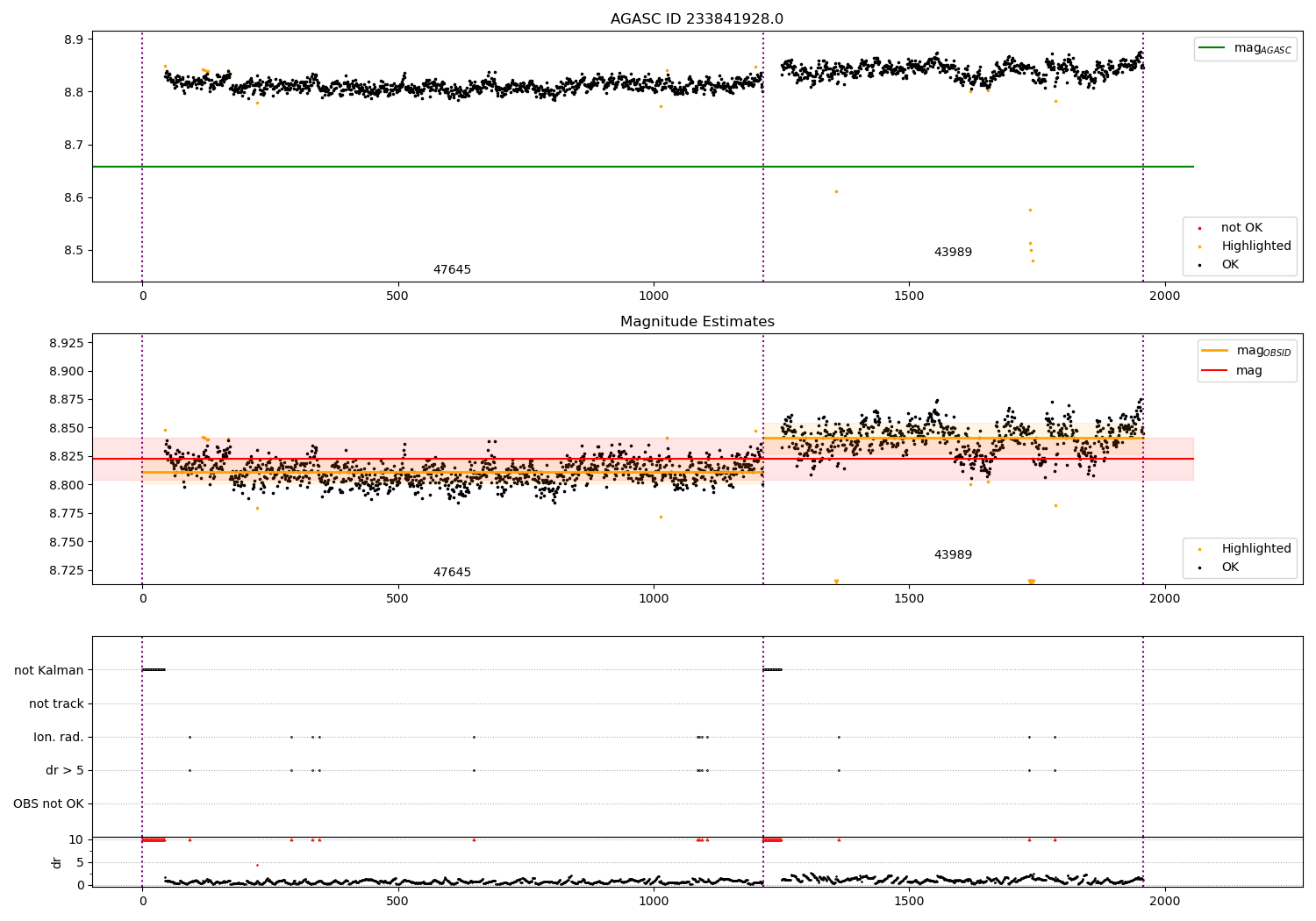This screenshot has height=921, width=1316.
Task: Click the 8.9 tick label on top plot
Action: tap(74, 39)
